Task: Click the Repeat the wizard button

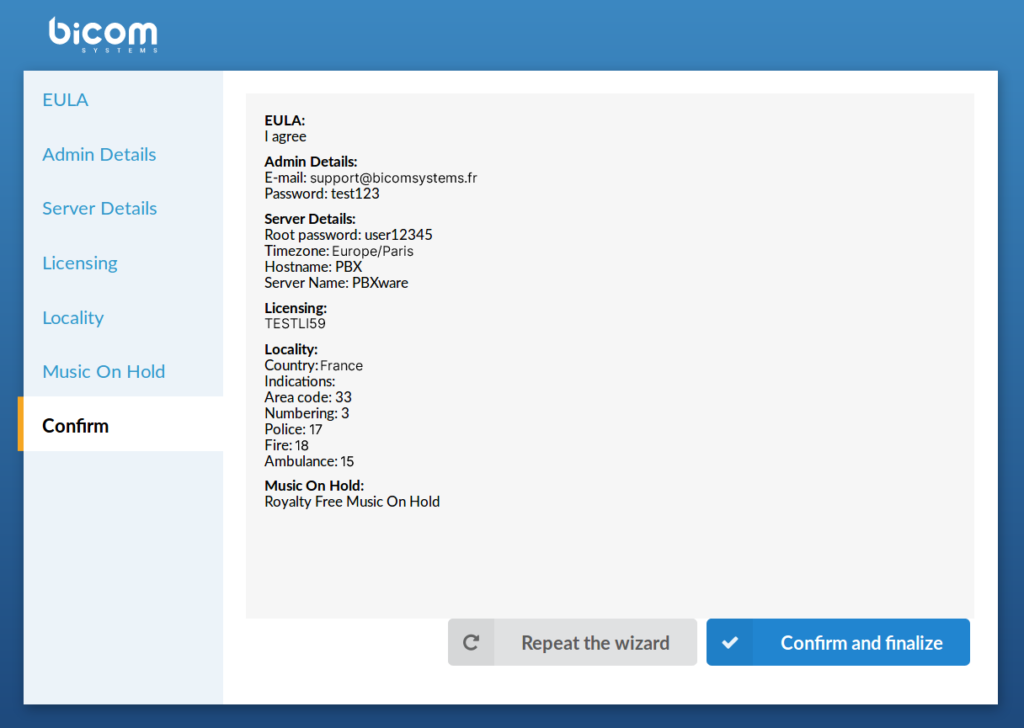Action: tap(595, 642)
